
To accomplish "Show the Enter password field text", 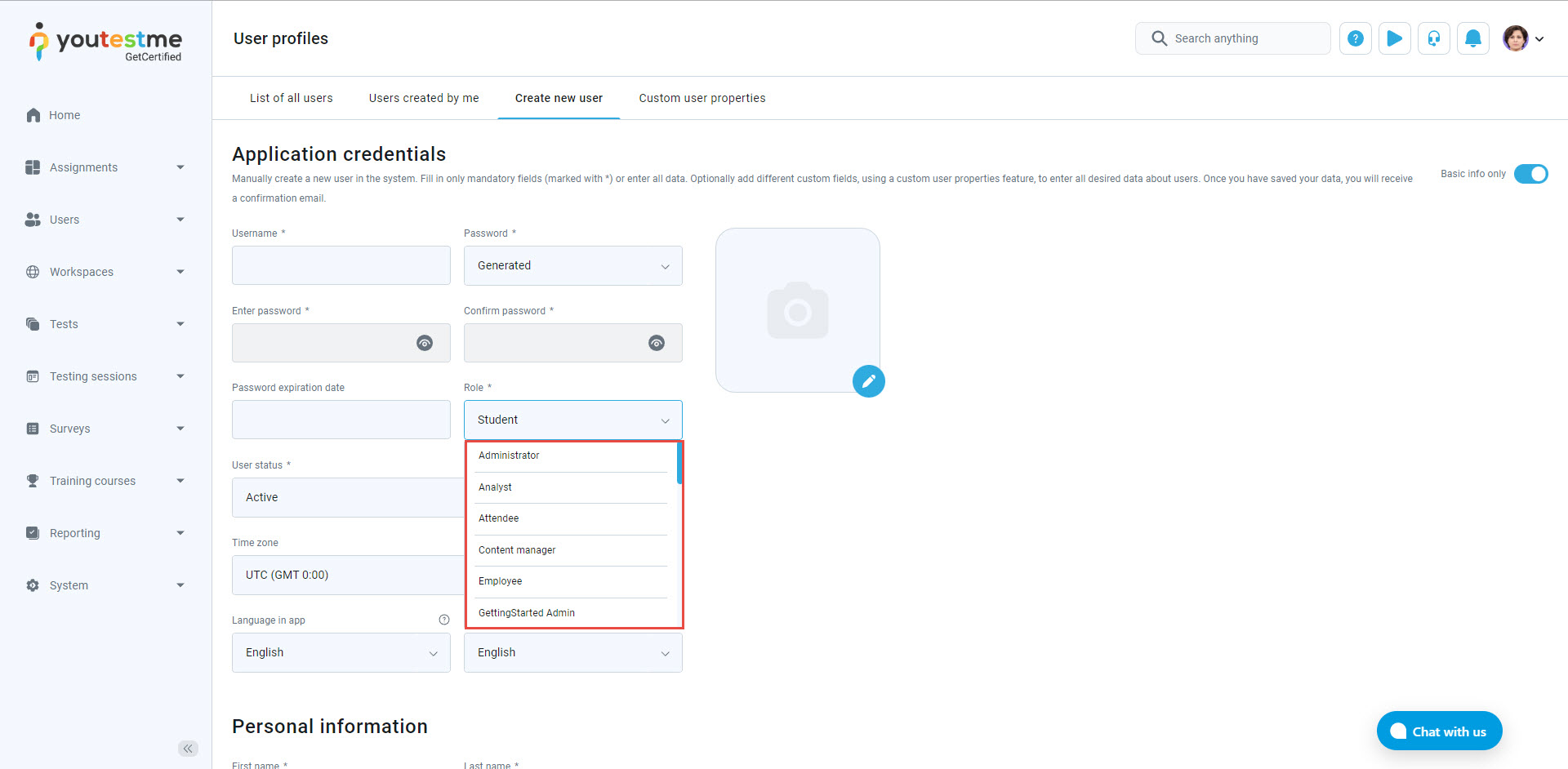I will 425,343.
